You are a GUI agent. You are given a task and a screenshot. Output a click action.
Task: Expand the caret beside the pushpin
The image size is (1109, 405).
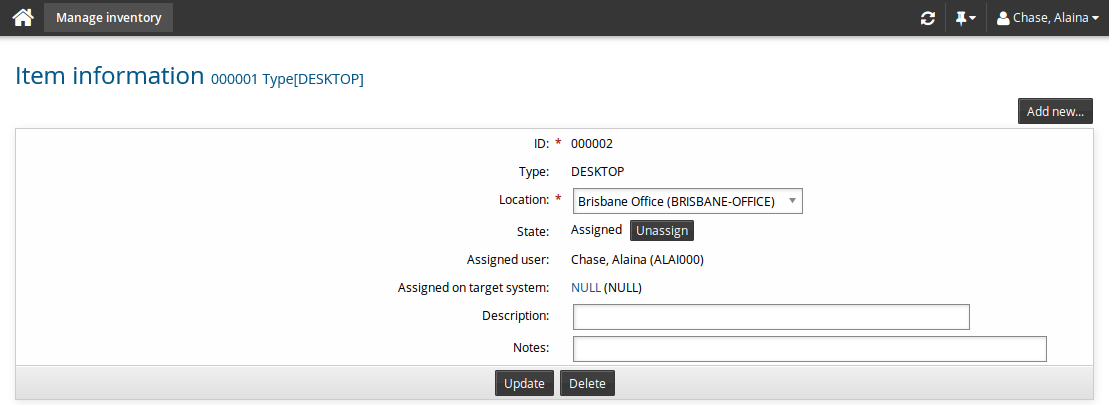click(973, 19)
